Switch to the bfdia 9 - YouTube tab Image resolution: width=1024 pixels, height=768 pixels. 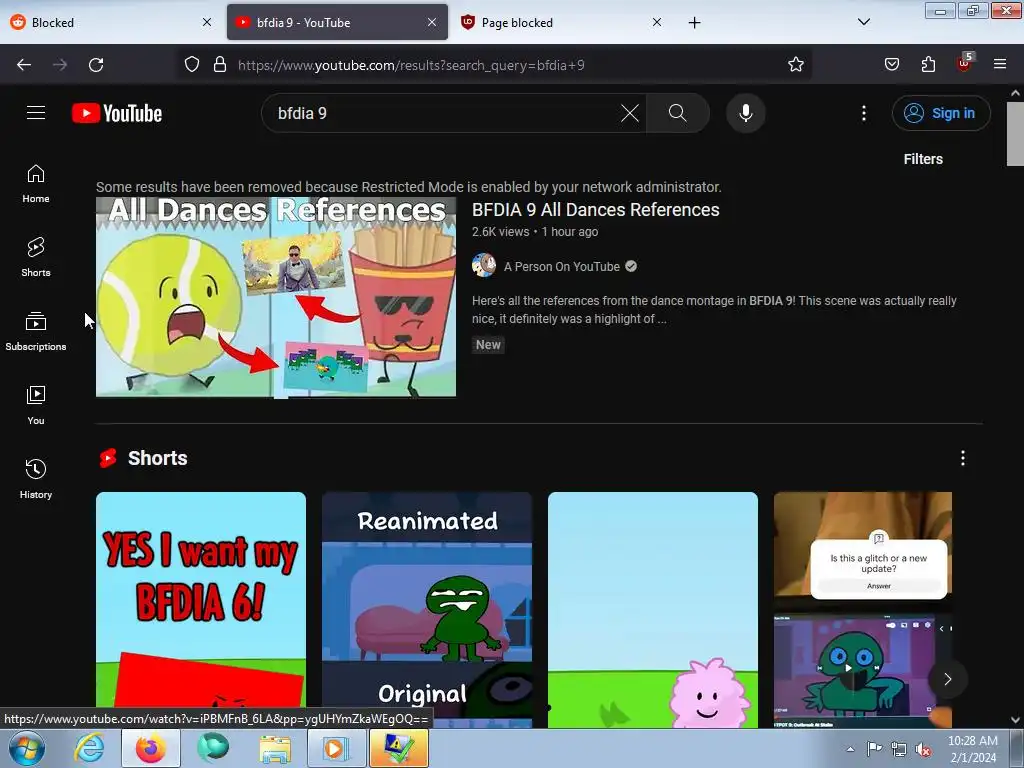[x=337, y=22]
